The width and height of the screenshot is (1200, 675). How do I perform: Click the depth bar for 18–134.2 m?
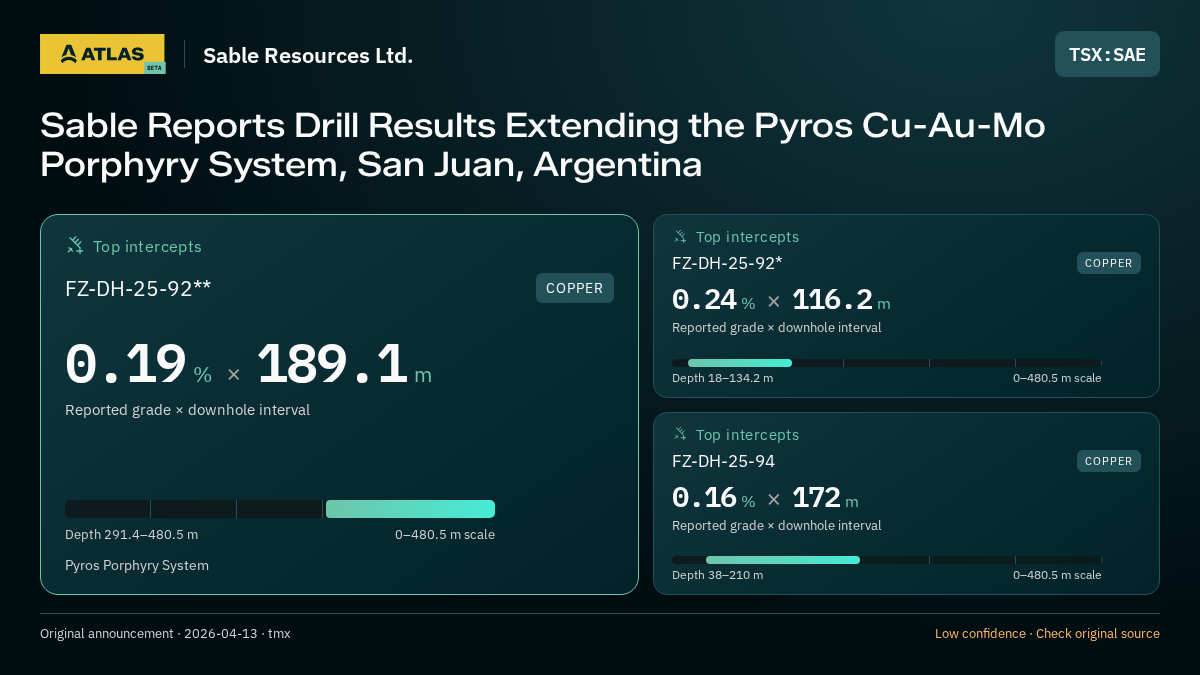tap(887, 363)
